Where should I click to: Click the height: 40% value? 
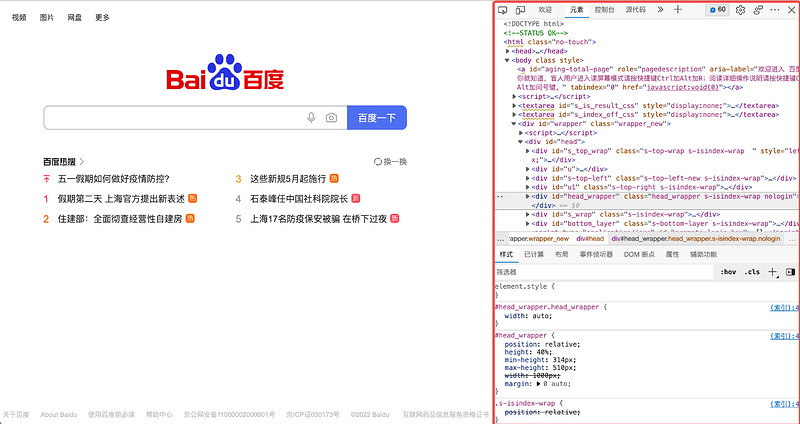(543, 352)
